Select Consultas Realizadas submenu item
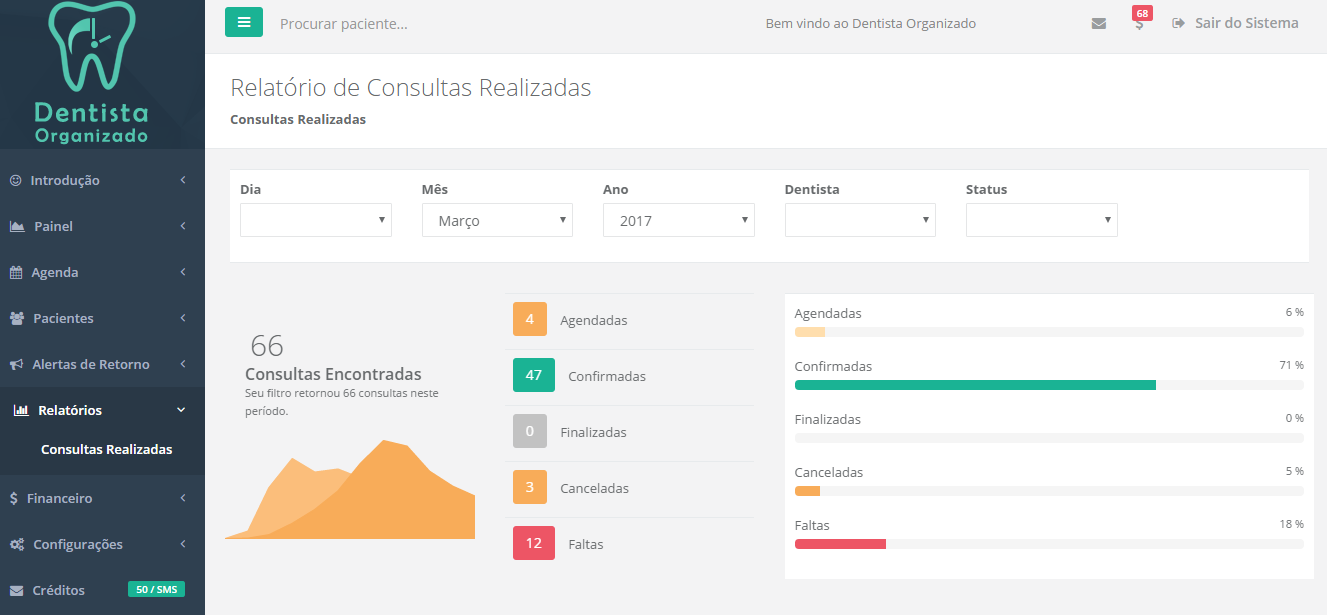This screenshot has height=615, width=1327. (106, 449)
